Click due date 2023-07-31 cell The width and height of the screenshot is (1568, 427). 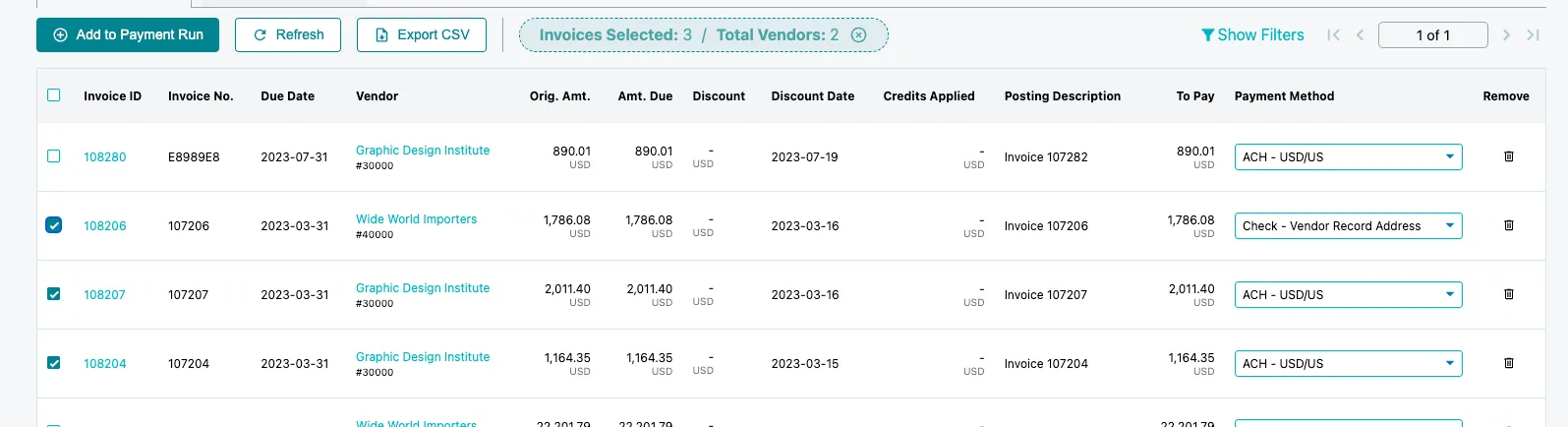tap(294, 156)
